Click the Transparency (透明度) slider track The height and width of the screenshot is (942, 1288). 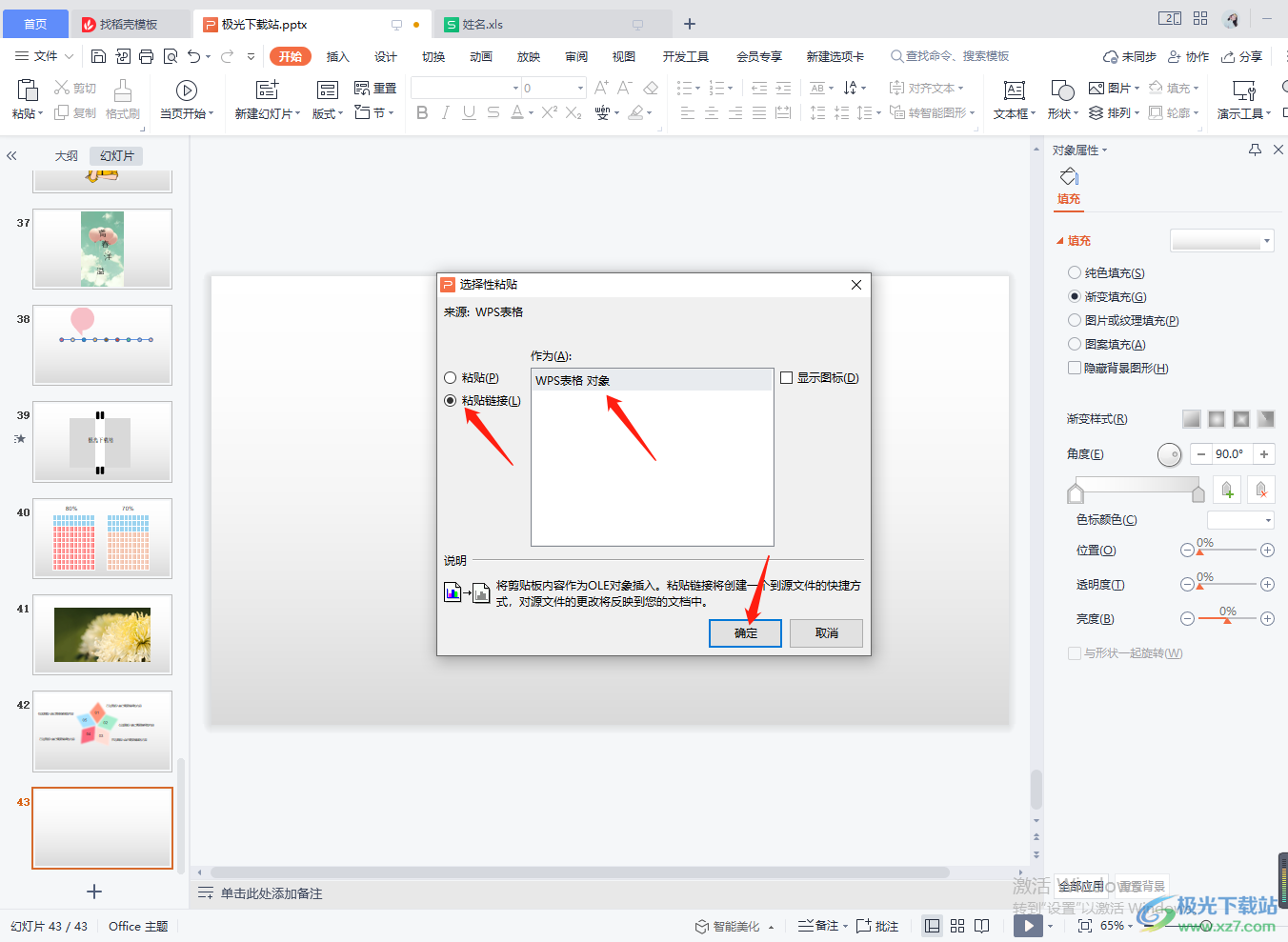point(1227,584)
